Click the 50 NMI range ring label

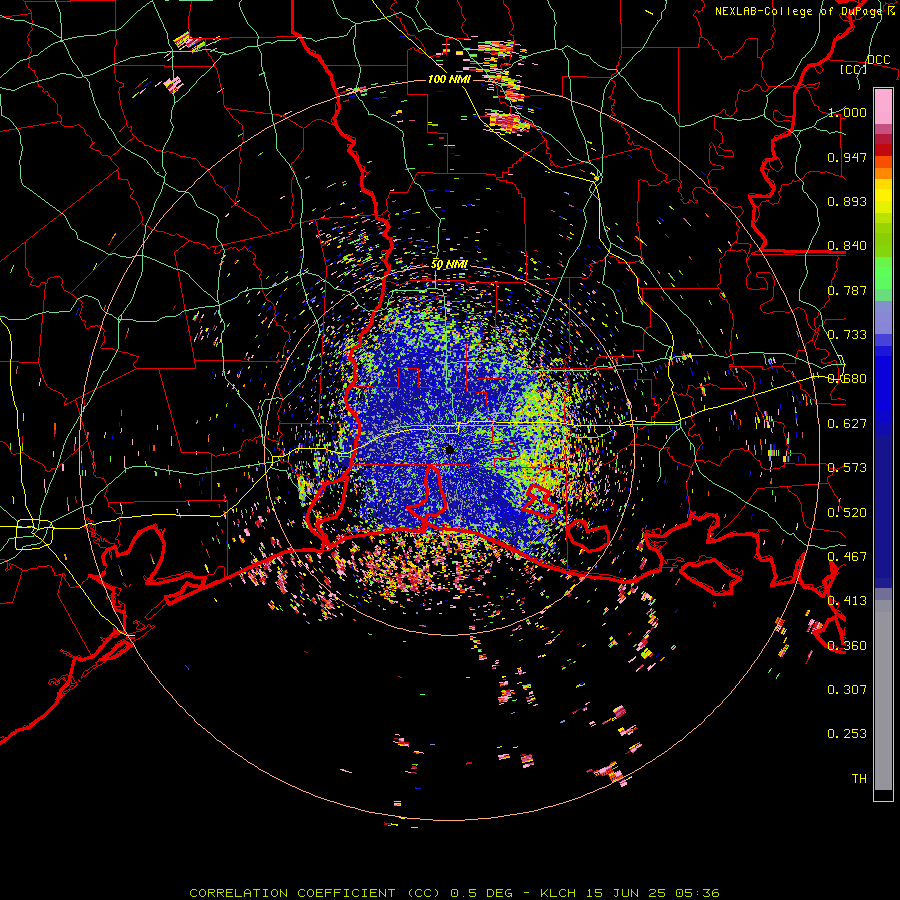(x=449, y=264)
